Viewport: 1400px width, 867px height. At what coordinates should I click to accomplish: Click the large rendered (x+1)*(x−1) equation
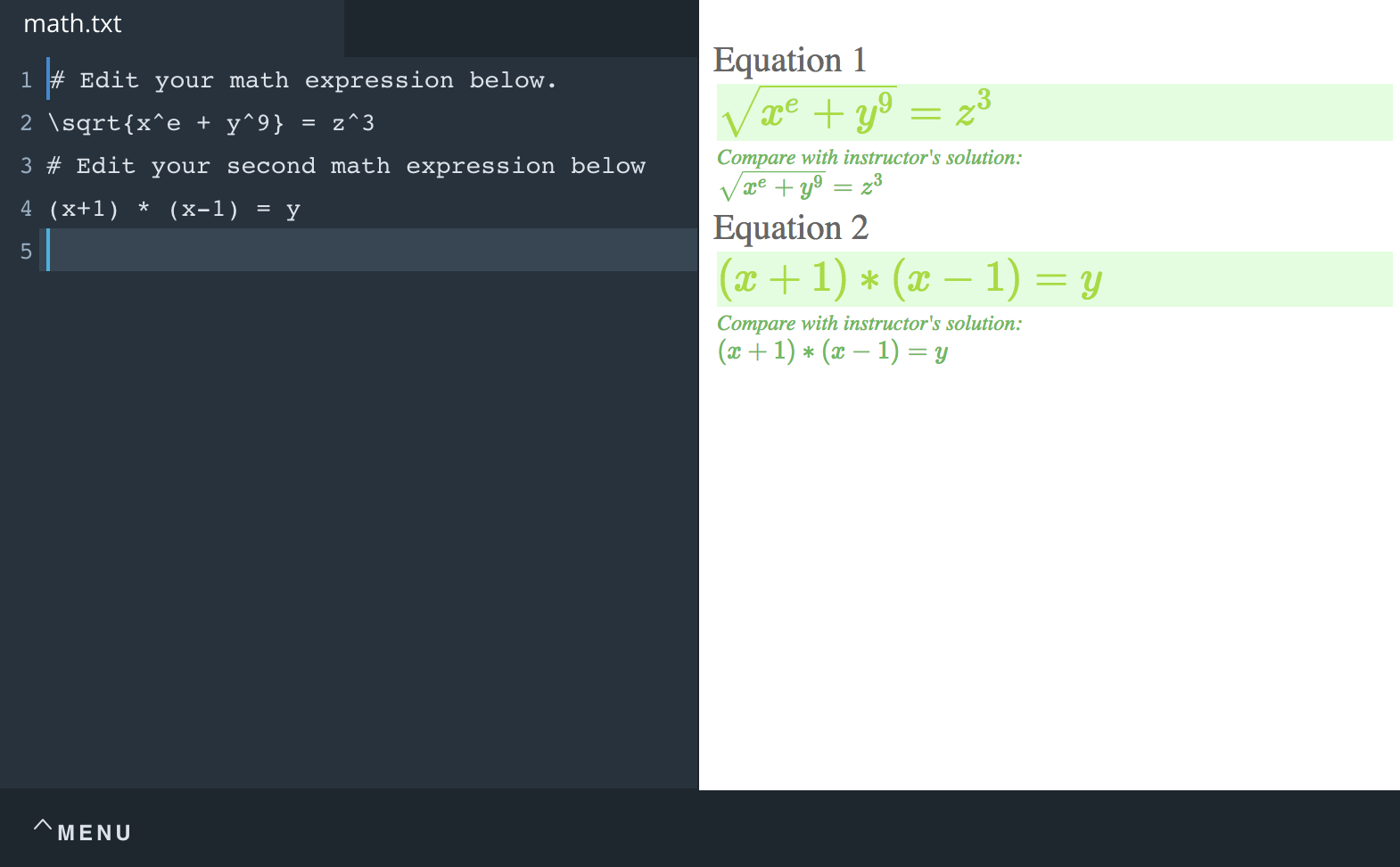(x=910, y=279)
